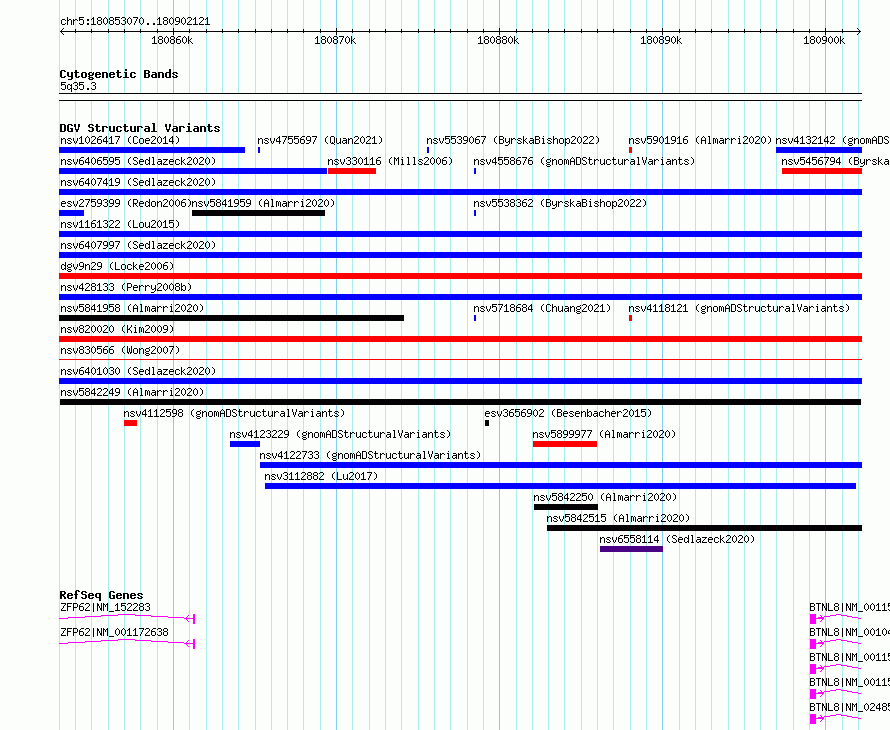Open esv2759399 (Redon2006) label
890x730 pixels.
coord(125,203)
